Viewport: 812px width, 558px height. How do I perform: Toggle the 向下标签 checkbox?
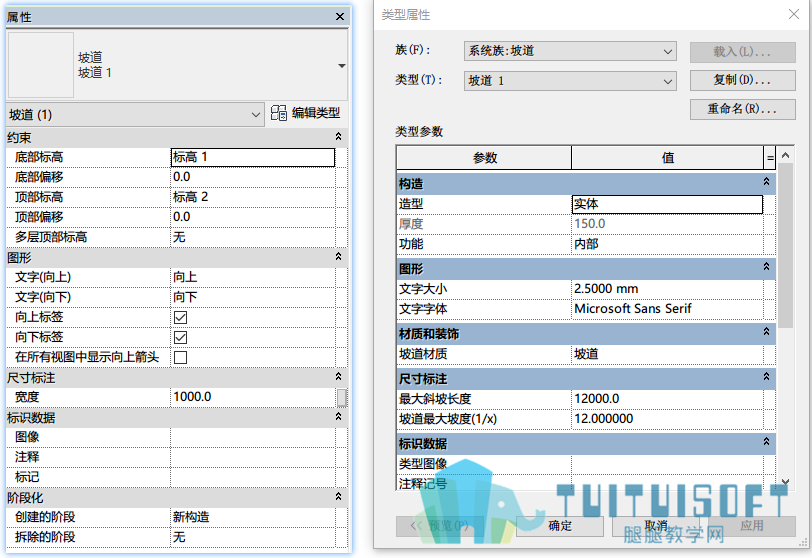(x=180, y=337)
